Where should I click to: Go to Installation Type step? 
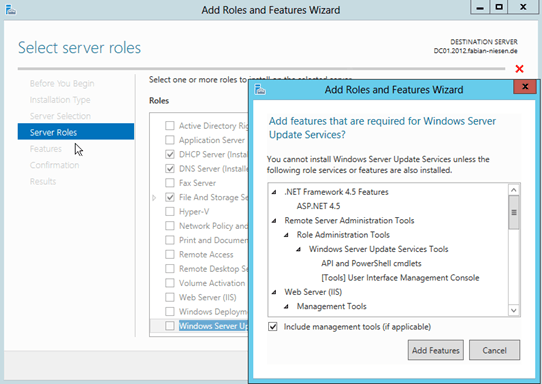tap(60, 100)
